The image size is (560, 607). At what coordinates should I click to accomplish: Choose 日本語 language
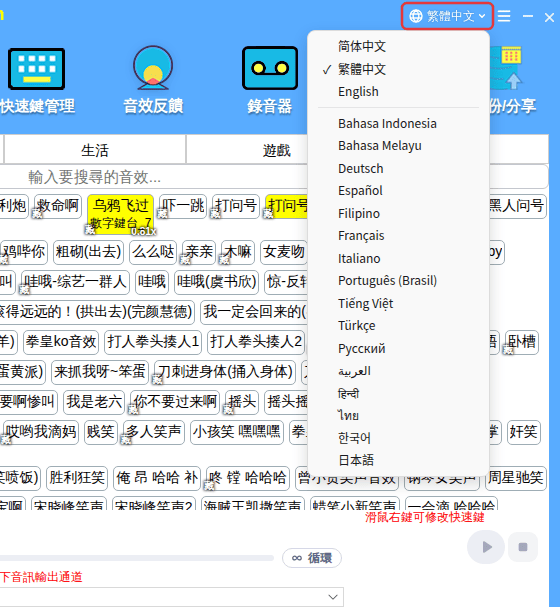click(x=356, y=460)
